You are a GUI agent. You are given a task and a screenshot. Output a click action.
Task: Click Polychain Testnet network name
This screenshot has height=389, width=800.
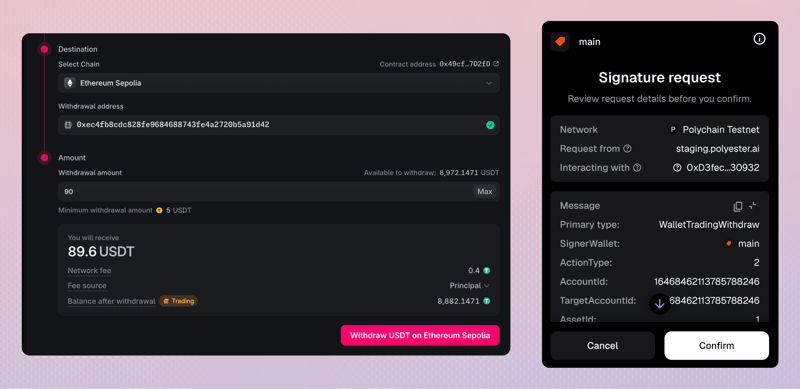point(721,130)
